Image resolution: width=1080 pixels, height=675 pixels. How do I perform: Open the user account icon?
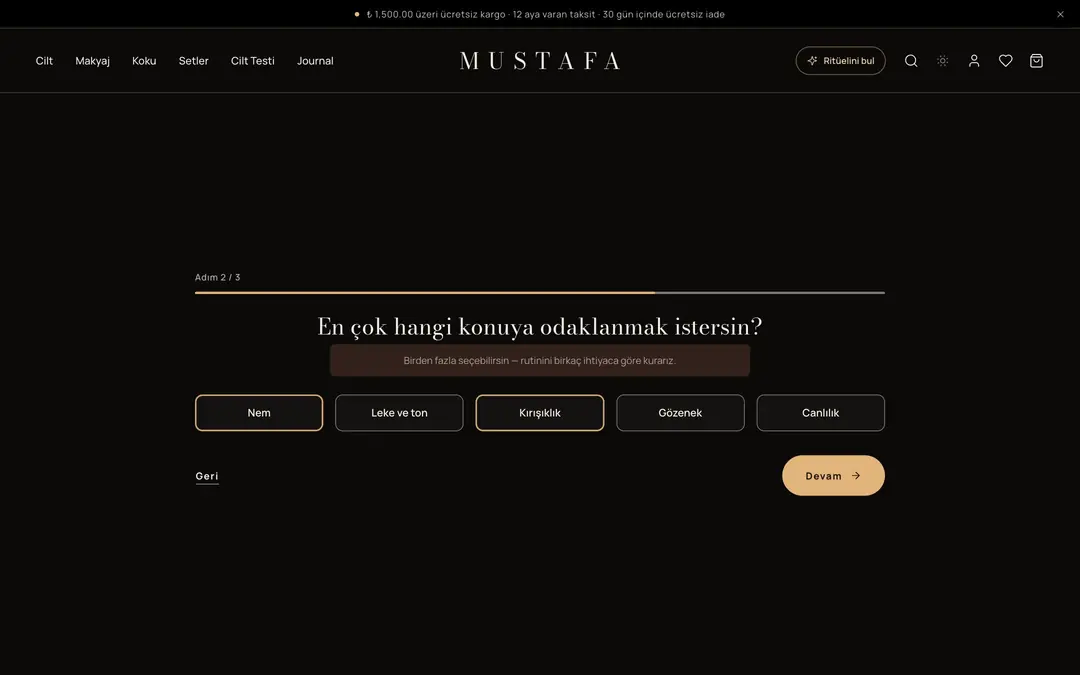pyautogui.click(x=974, y=61)
